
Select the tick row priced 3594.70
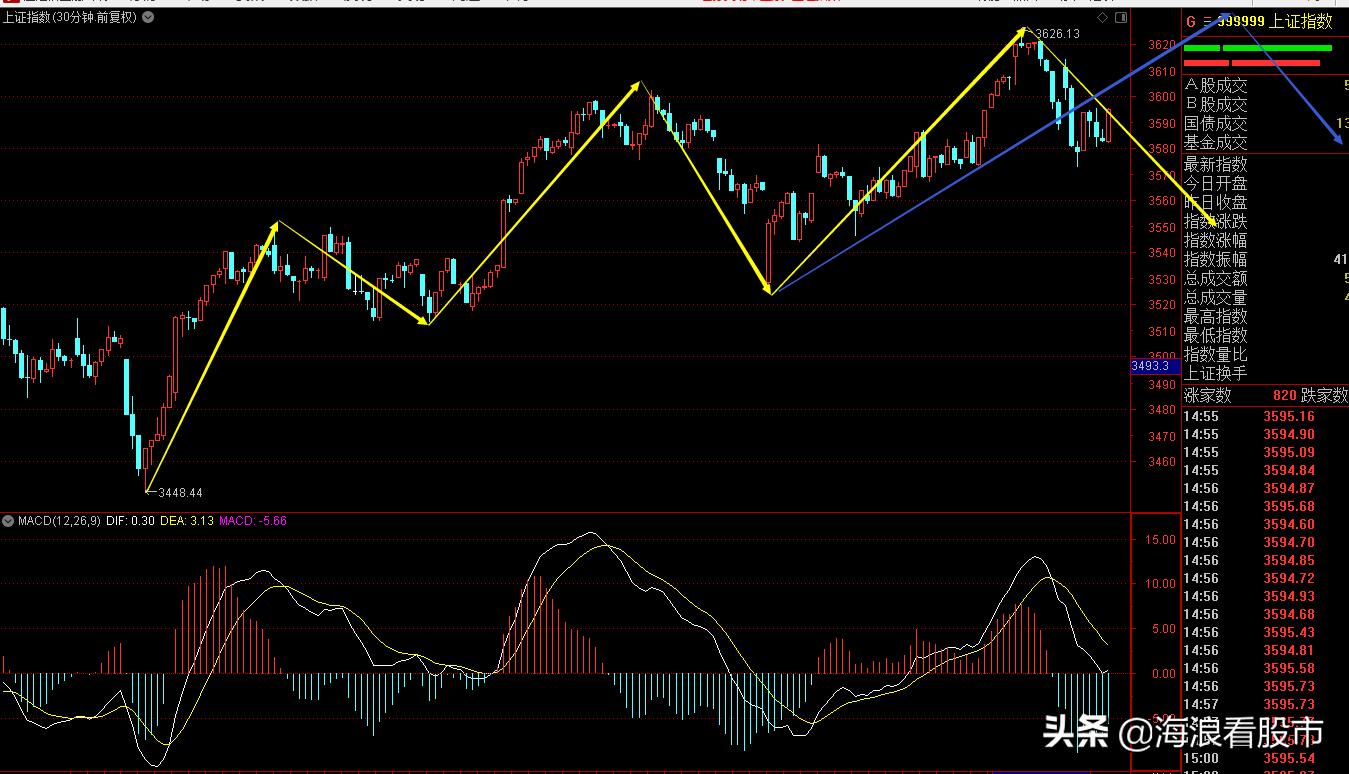tap(1266, 542)
